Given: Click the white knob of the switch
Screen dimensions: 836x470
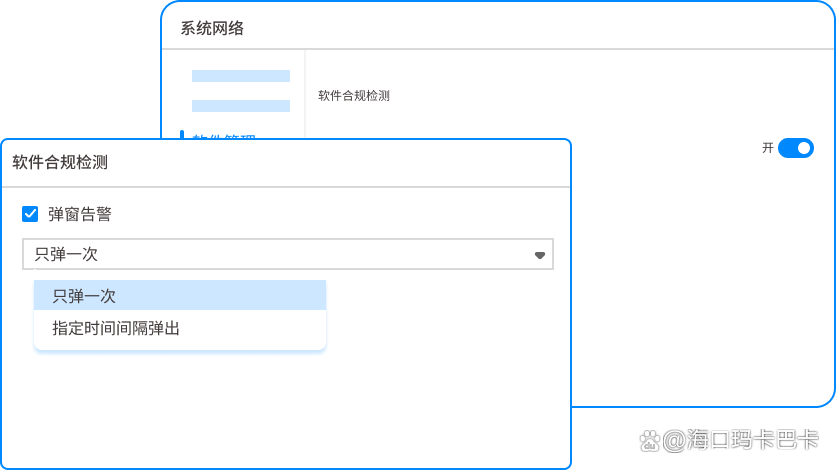Looking at the screenshot, I should tap(803, 148).
